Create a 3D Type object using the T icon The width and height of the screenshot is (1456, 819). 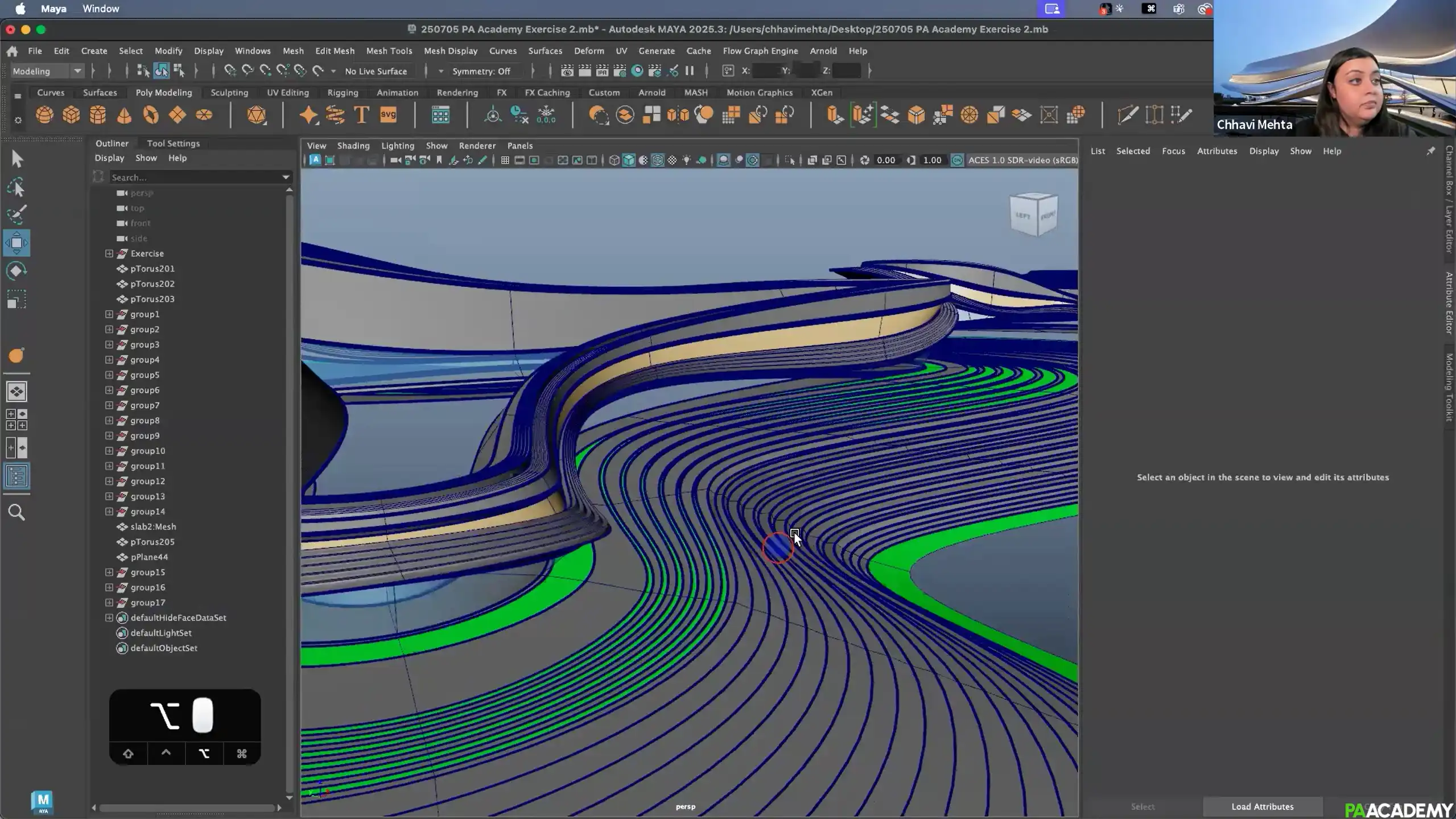(x=361, y=115)
